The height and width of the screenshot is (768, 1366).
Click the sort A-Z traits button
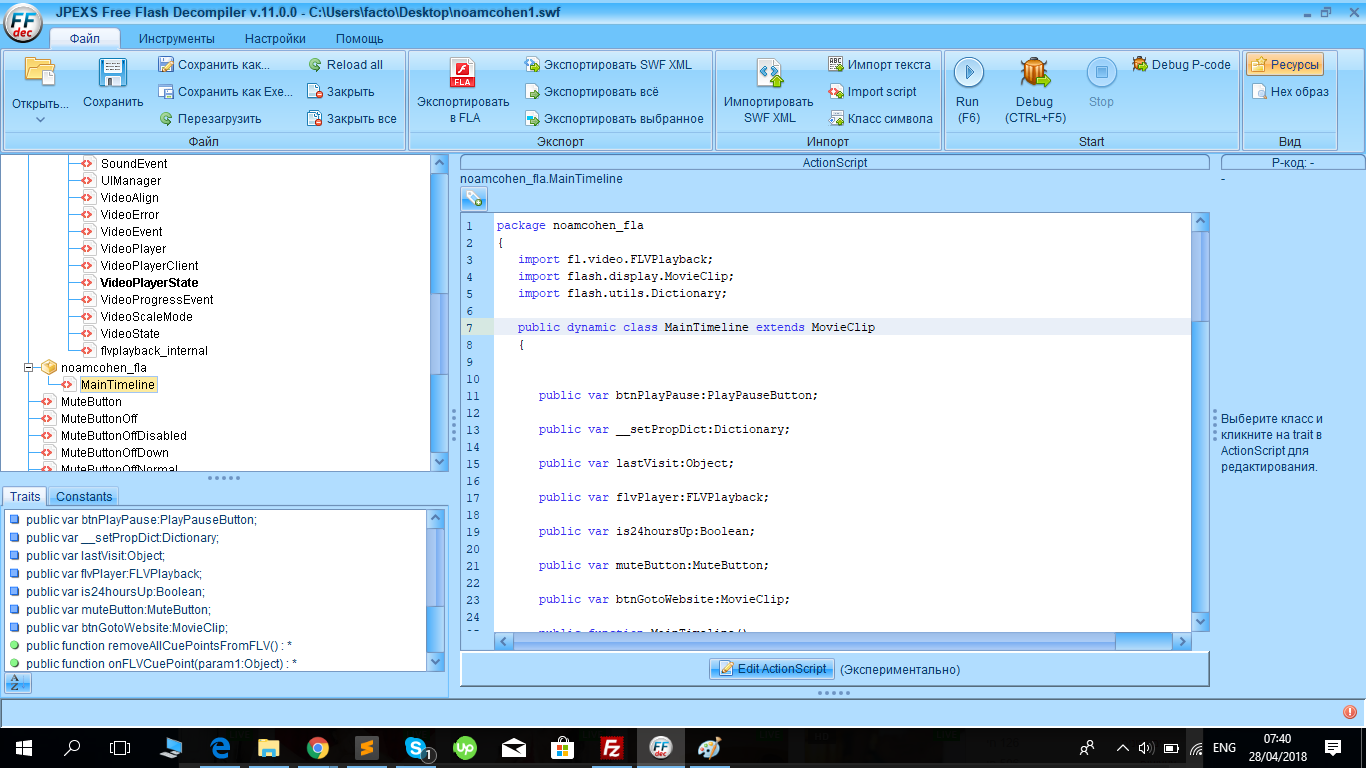(x=17, y=683)
